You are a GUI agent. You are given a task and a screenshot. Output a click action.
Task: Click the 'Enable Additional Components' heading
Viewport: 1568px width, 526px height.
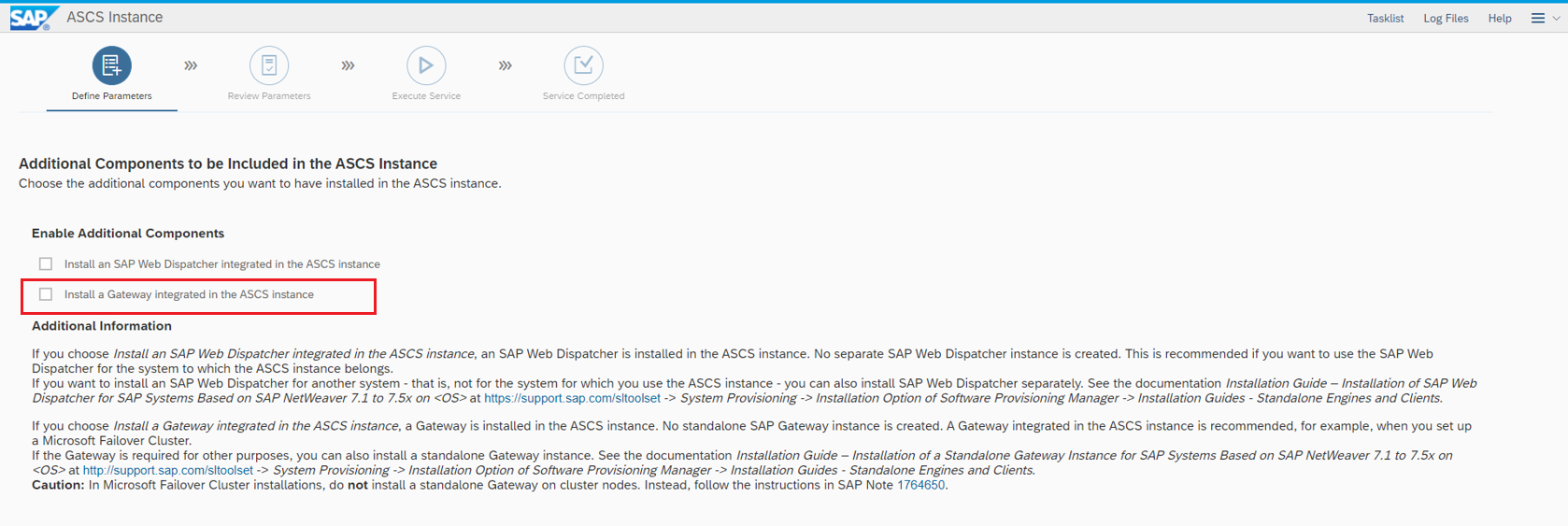(x=128, y=234)
